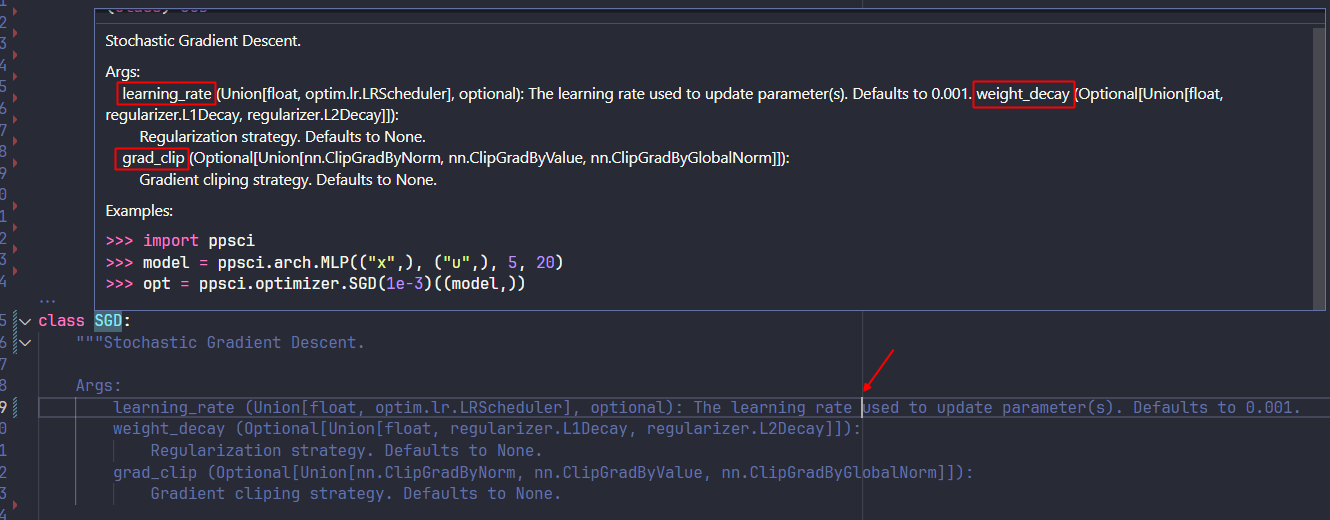Click 'Gradient cliping strategy.' in the editor docstring

coord(272,493)
